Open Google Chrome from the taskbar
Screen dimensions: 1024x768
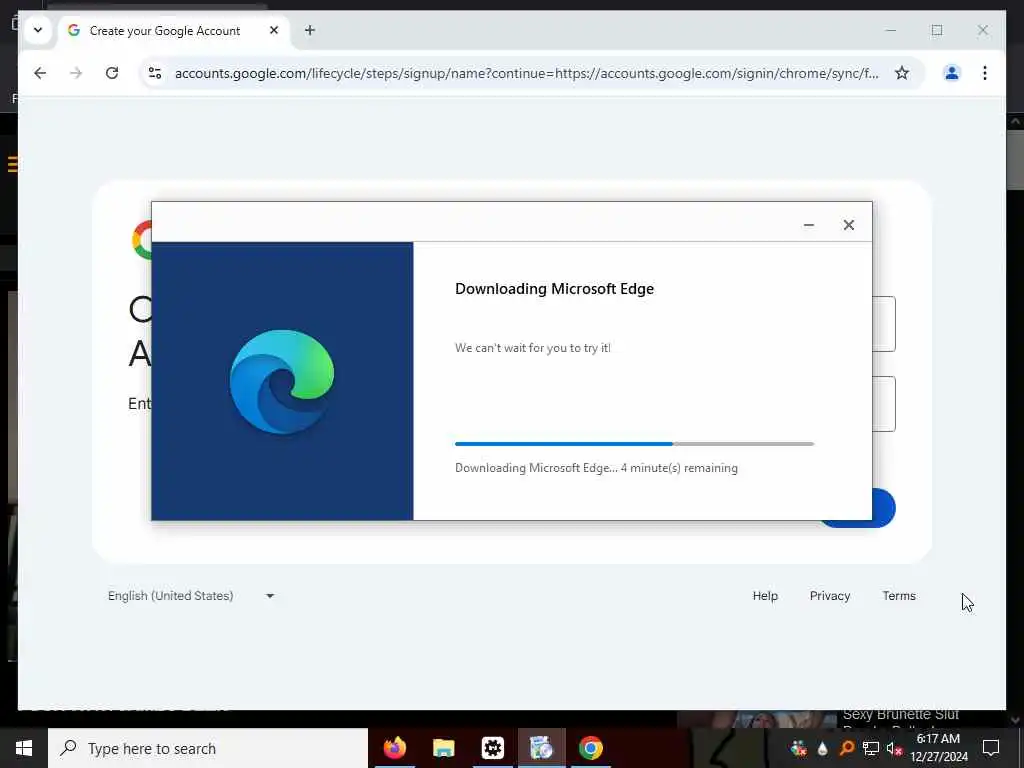pyautogui.click(x=590, y=748)
